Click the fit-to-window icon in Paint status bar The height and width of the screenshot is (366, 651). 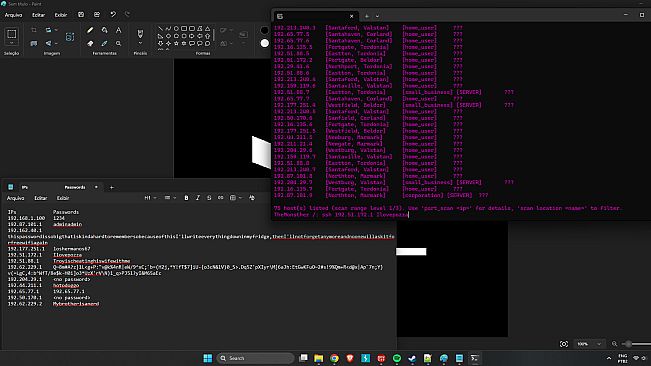click(x=563, y=344)
